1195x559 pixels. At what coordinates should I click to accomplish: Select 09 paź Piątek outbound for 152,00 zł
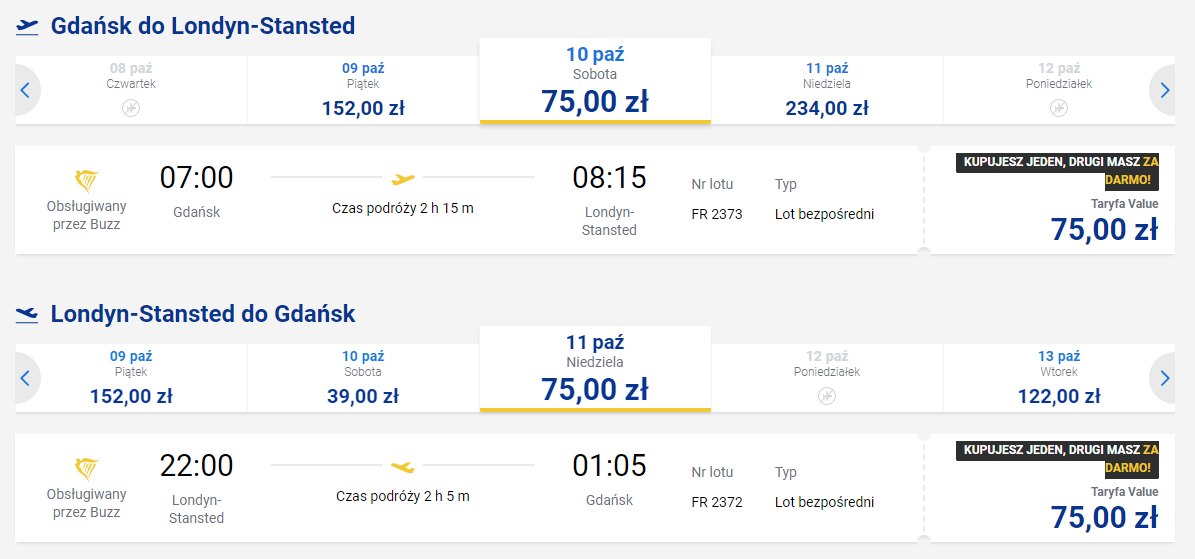coord(363,90)
